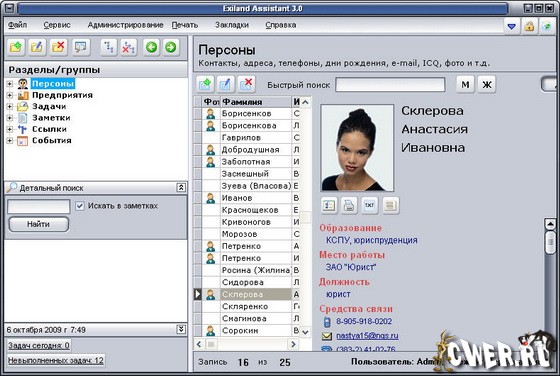
Task: Click the blue down-triangle icon in menu bar
Action: [511, 26]
